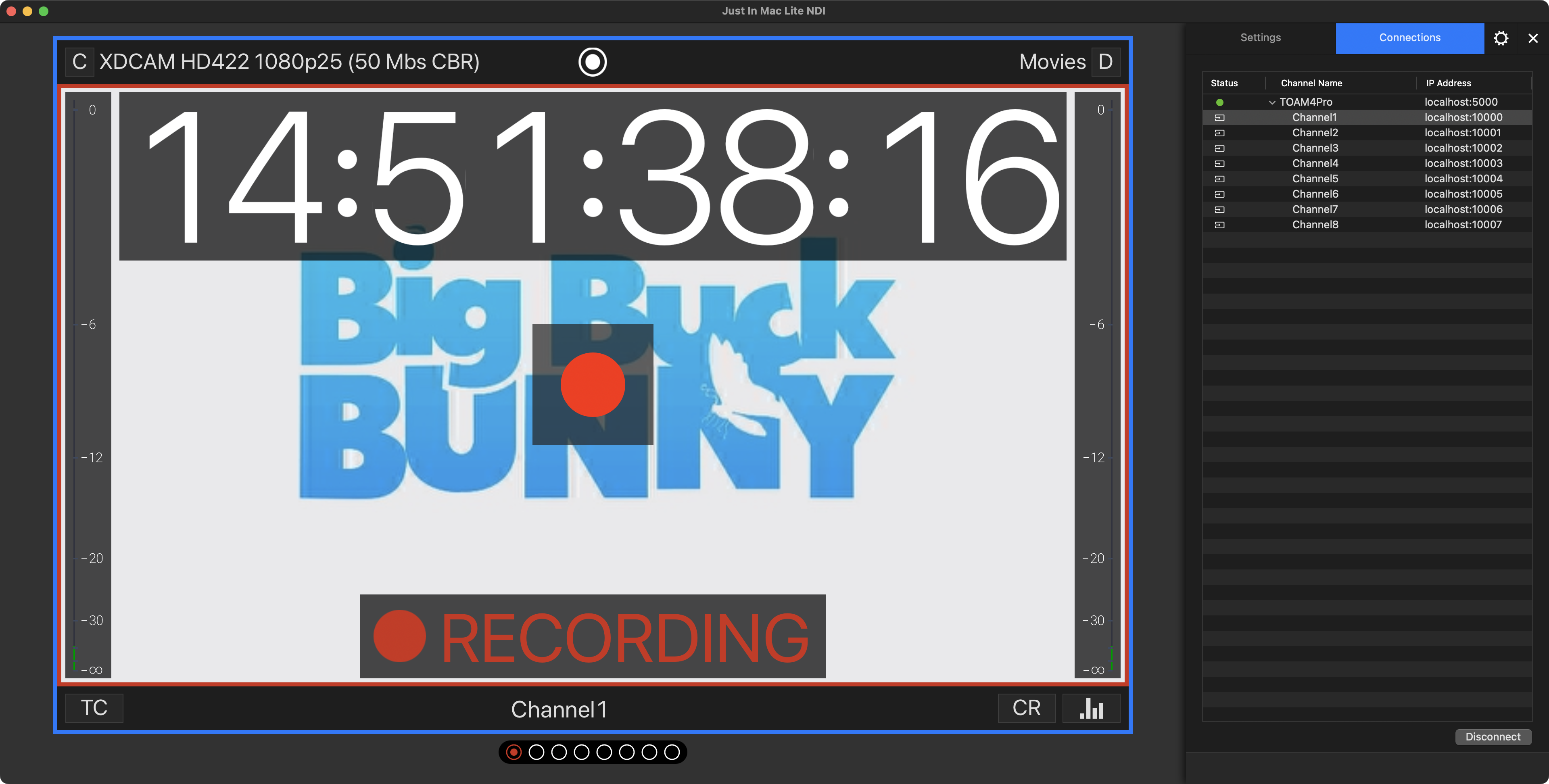Image resolution: width=1549 pixels, height=784 pixels.
Task: Select Channel4 in the connections list
Action: (x=1367, y=163)
